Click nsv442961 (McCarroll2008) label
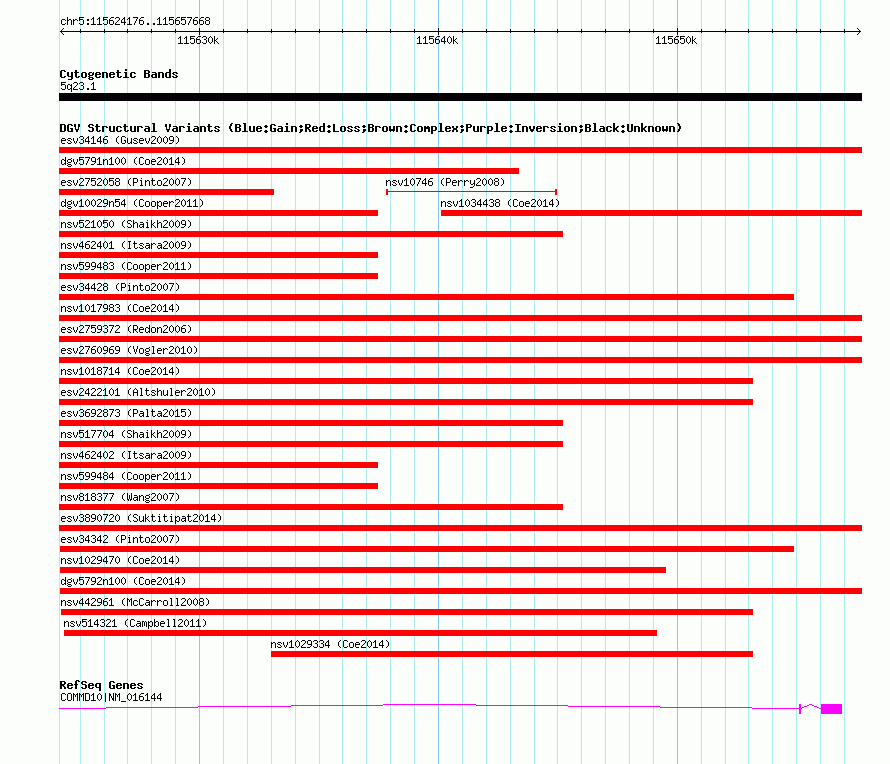This screenshot has height=764, width=890. (x=135, y=602)
